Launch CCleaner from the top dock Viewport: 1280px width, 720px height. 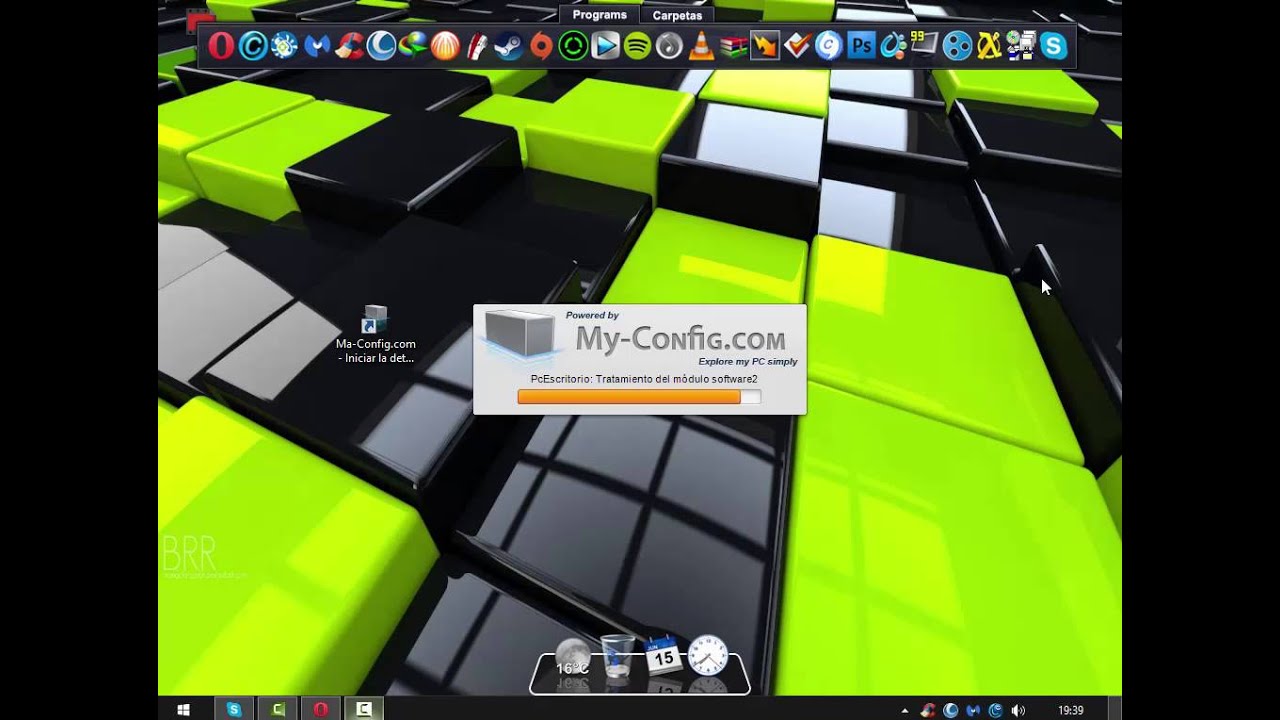tap(349, 46)
